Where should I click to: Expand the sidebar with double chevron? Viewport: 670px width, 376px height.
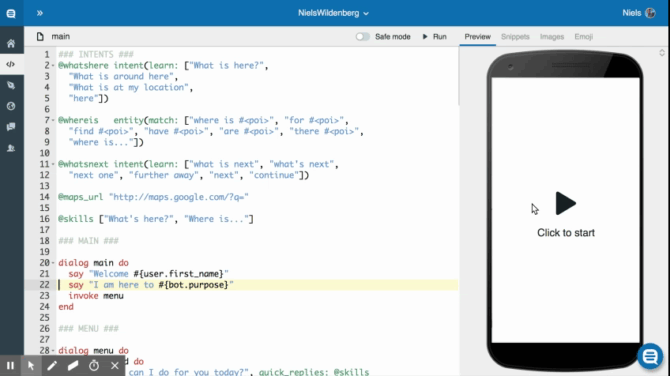pos(40,13)
